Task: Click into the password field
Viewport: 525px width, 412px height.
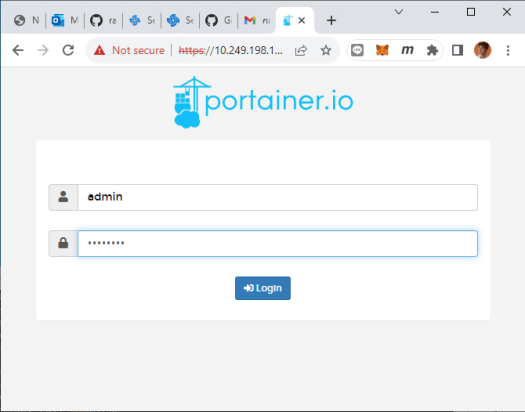Action: click(x=278, y=243)
